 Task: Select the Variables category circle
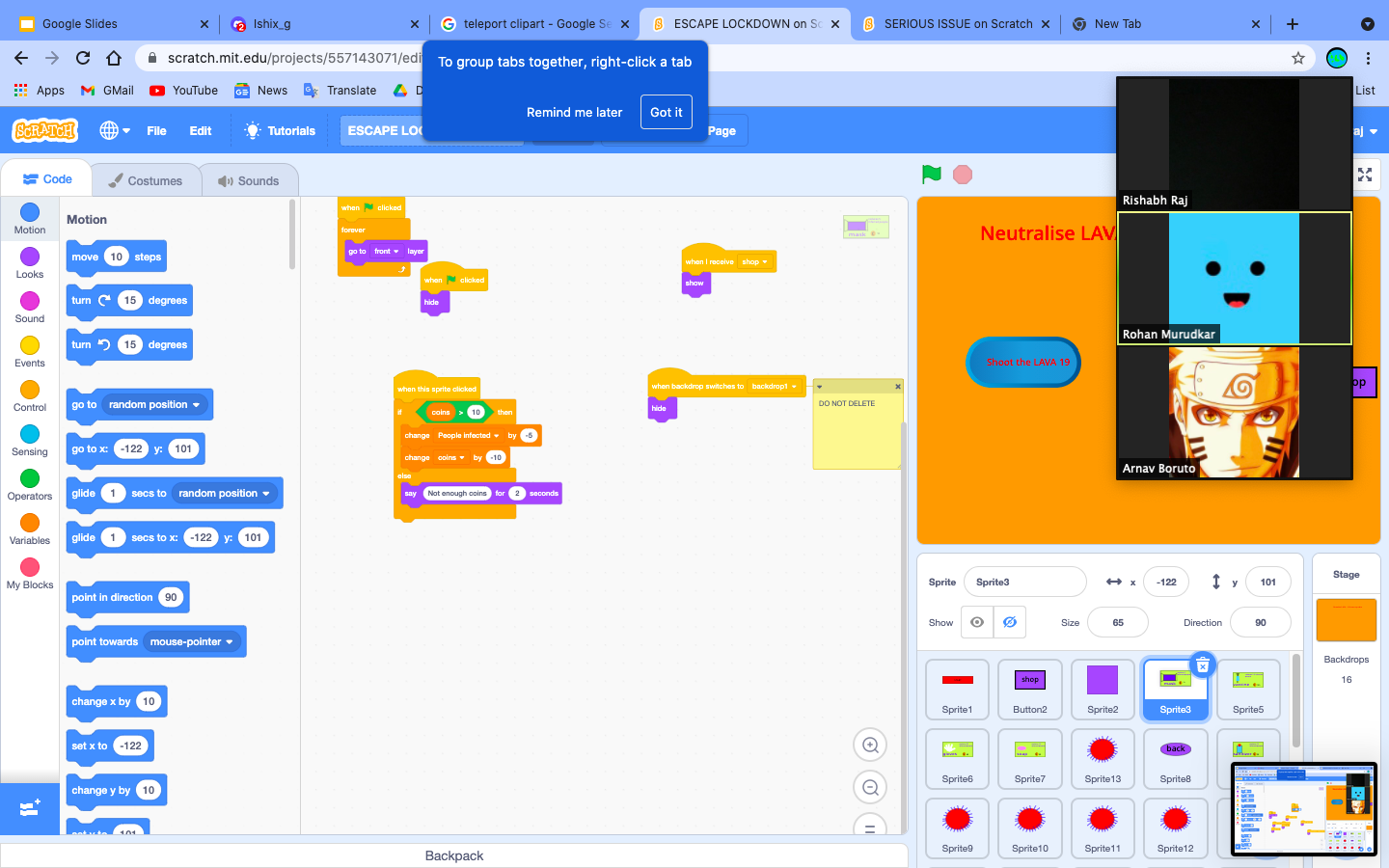(x=30, y=523)
